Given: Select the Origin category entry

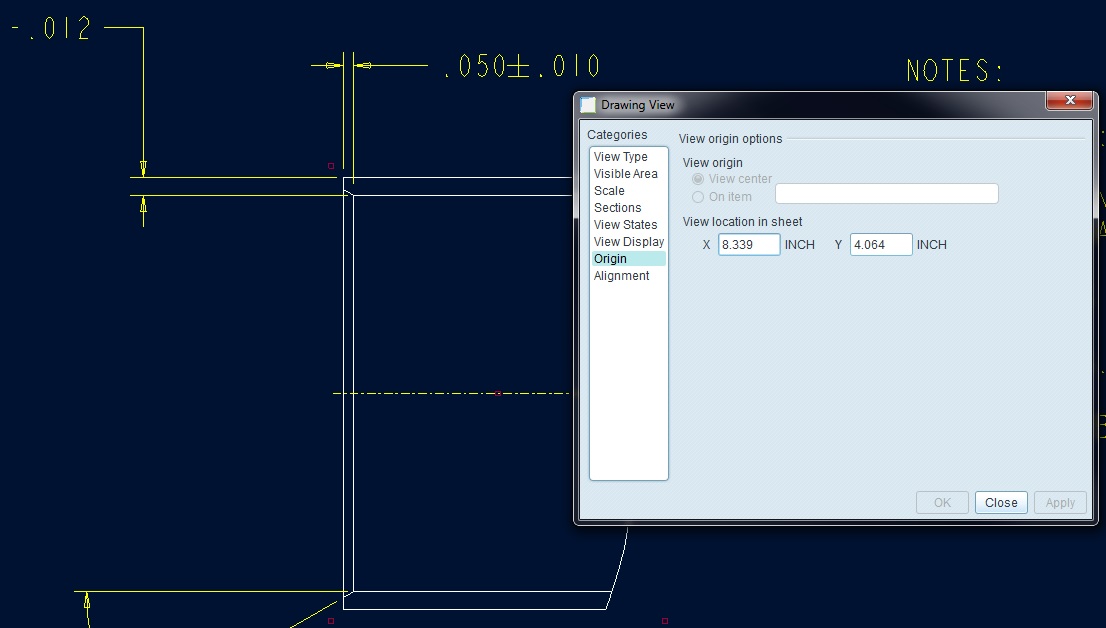Looking at the screenshot, I should [610, 258].
